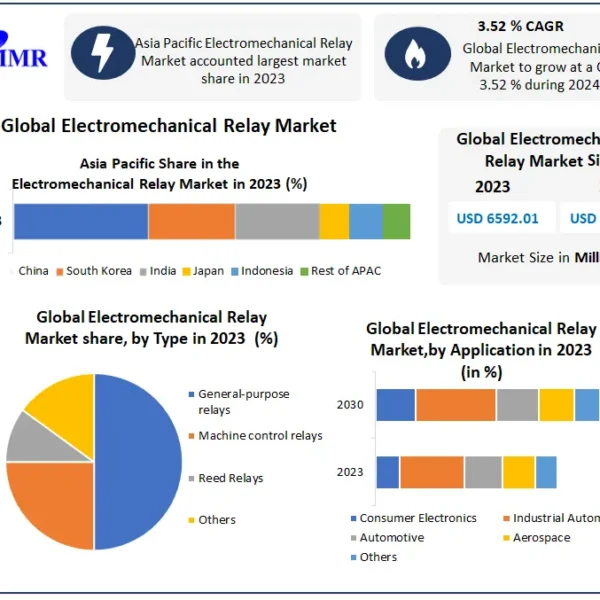Click the gray India legend marker
Image resolution: width=600 pixels, height=600 pixels.
click(x=143, y=272)
